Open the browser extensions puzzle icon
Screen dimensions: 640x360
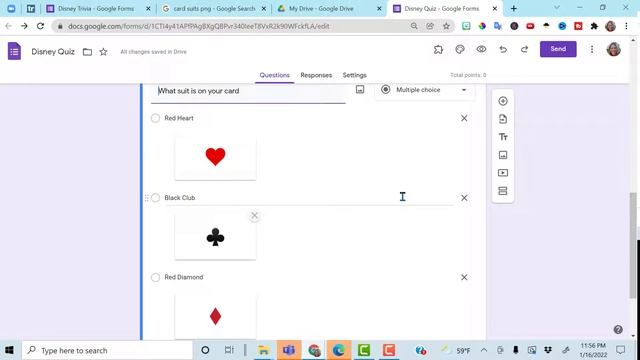[x=594, y=26]
